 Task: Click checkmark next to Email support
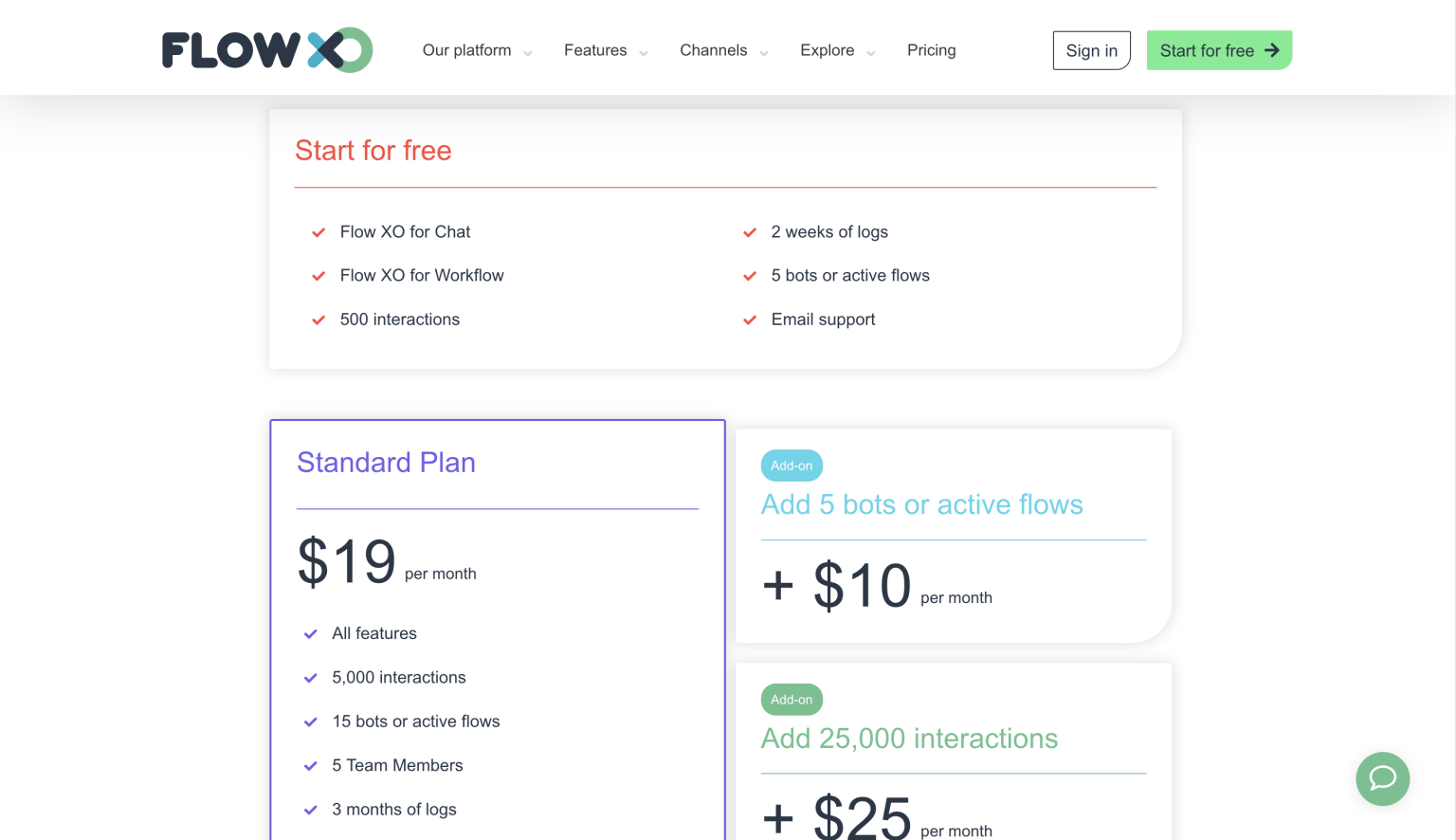[x=750, y=320]
